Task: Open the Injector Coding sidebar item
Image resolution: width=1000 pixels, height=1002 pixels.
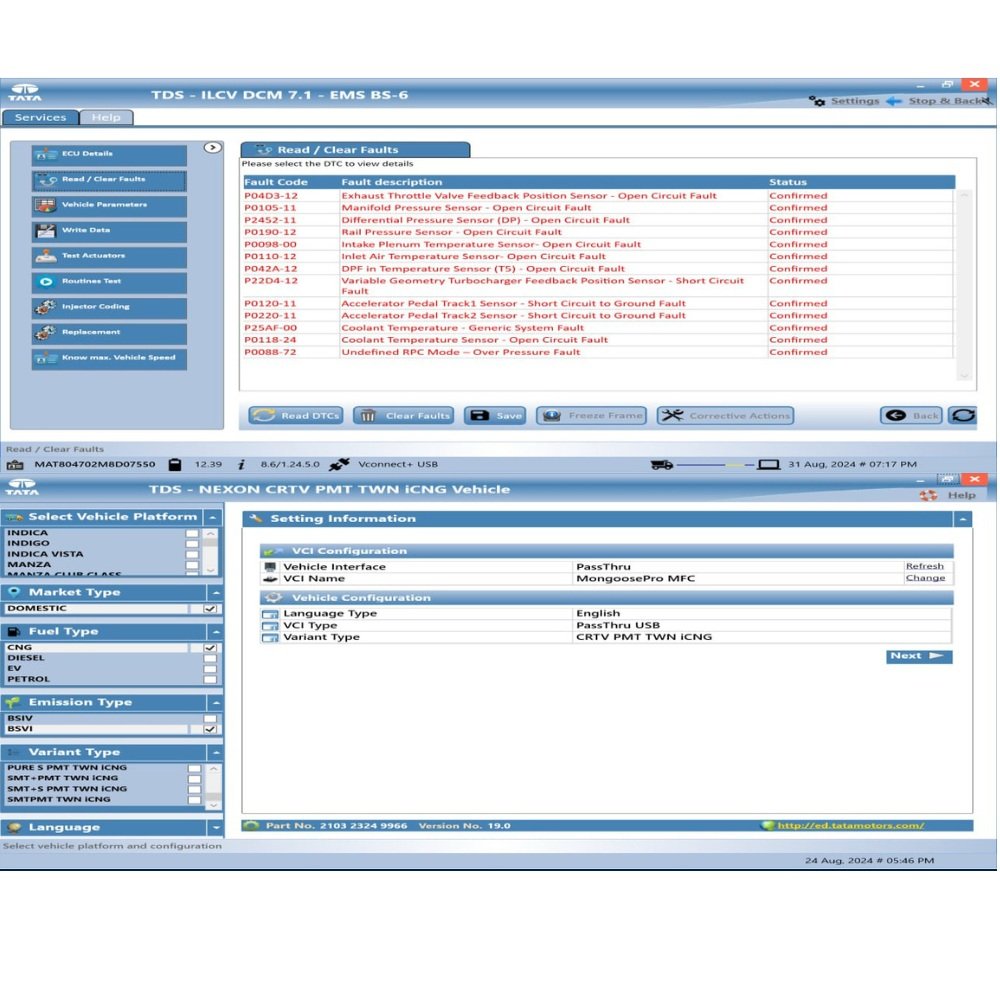Action: 109,308
